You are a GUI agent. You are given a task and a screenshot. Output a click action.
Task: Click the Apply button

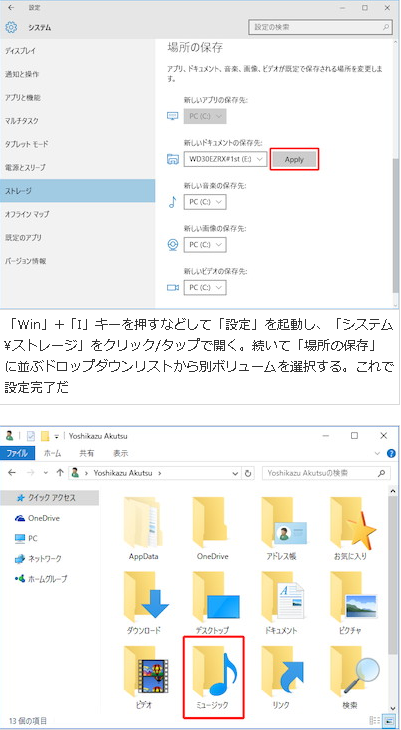[294, 159]
